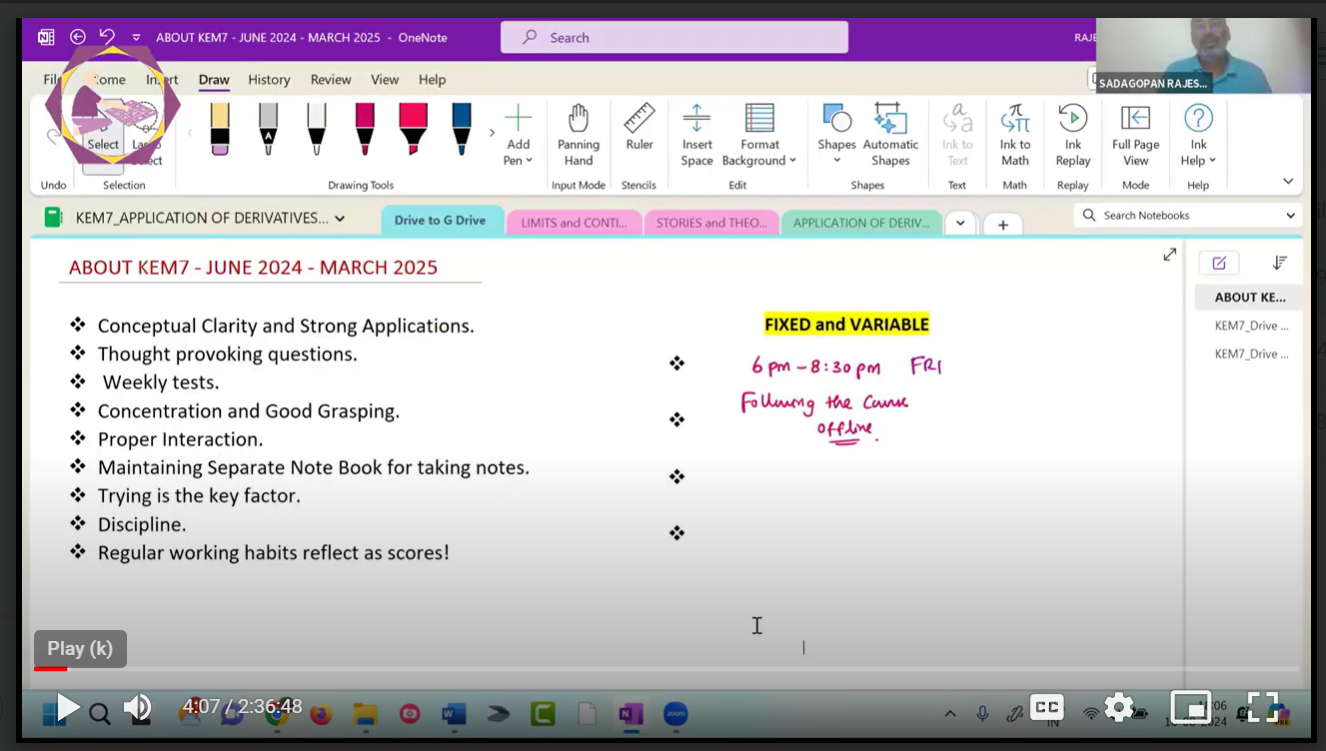The image size is (1326, 751).
Task: Click the Insert Space tool
Action: [696, 134]
